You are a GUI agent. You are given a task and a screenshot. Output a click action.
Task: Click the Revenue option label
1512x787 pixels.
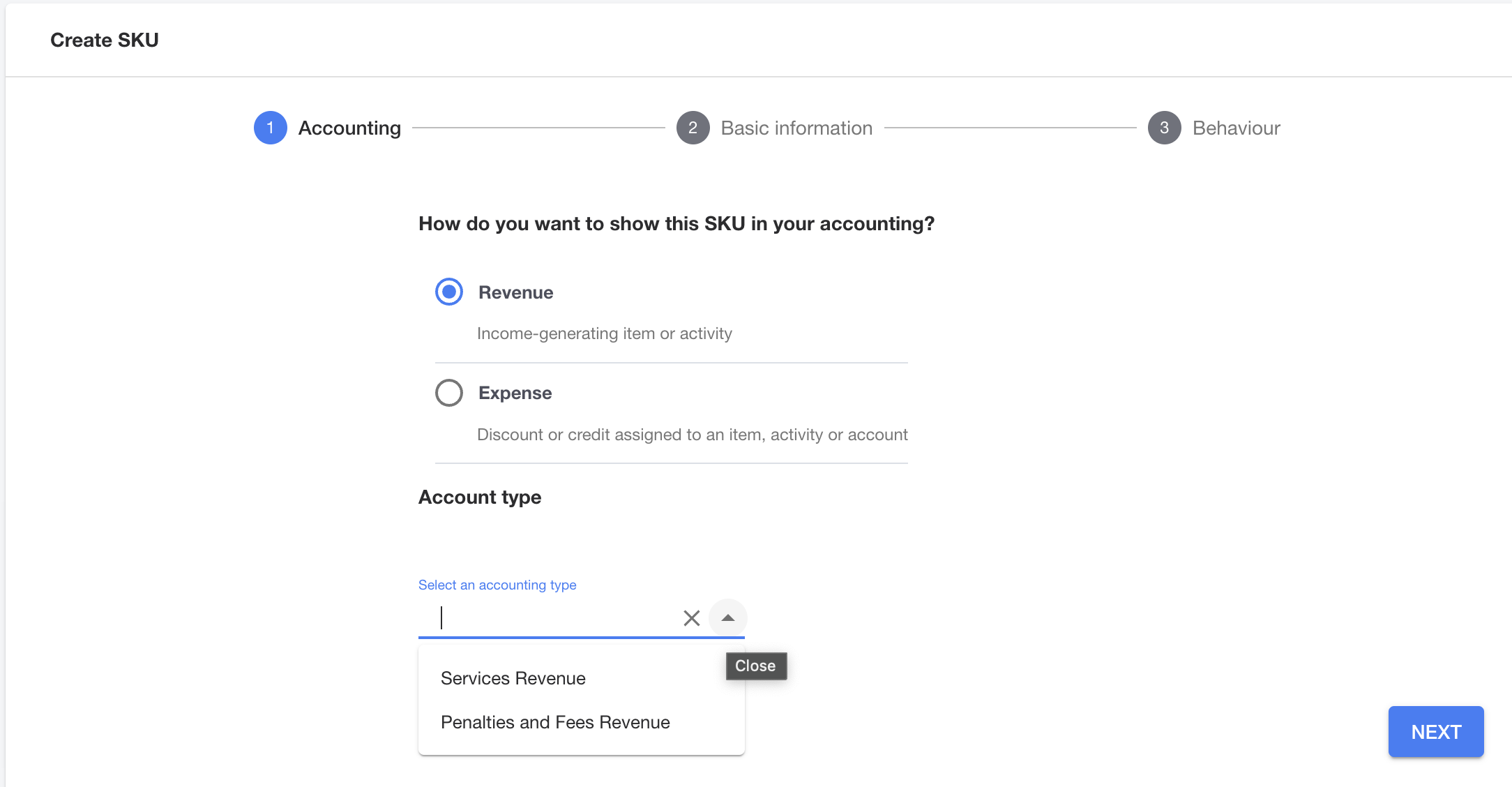[516, 292]
